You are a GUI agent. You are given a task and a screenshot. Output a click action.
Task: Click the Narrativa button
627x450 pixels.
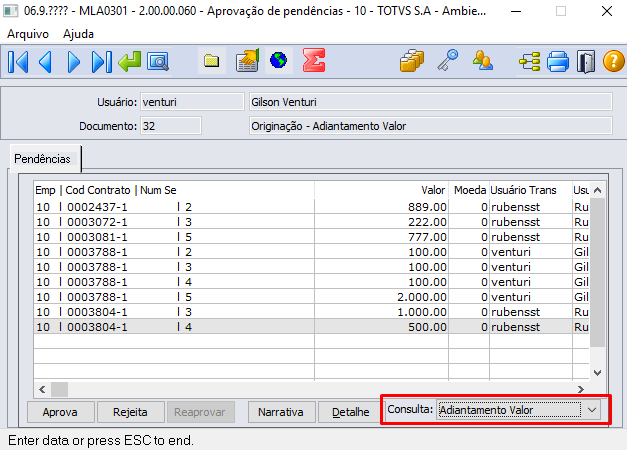[x=281, y=412]
